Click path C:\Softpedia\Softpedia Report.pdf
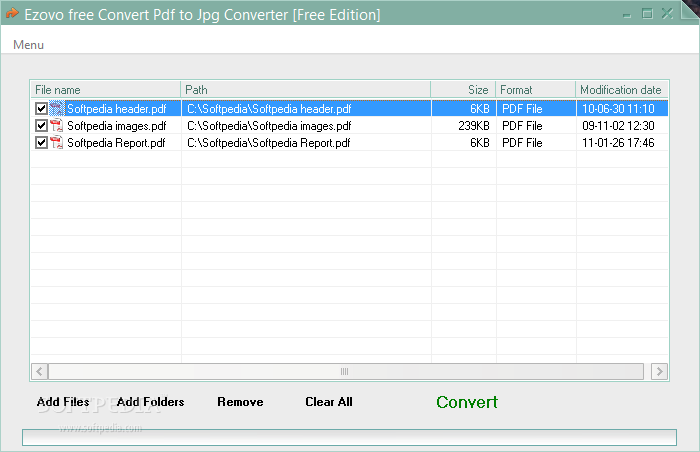This screenshot has width=700, height=452. [x=269, y=142]
